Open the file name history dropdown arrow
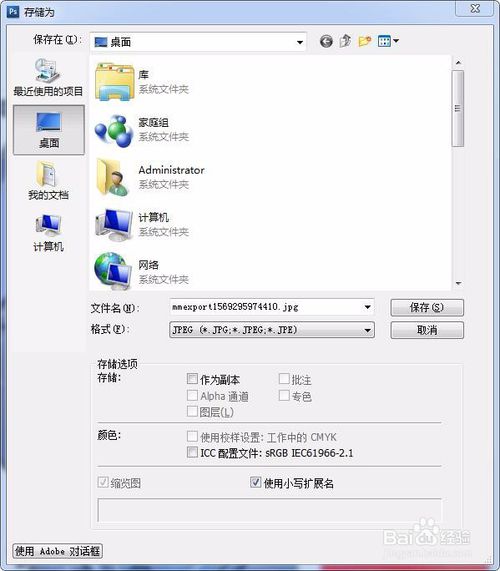500x571 pixels. pyautogui.click(x=367, y=307)
